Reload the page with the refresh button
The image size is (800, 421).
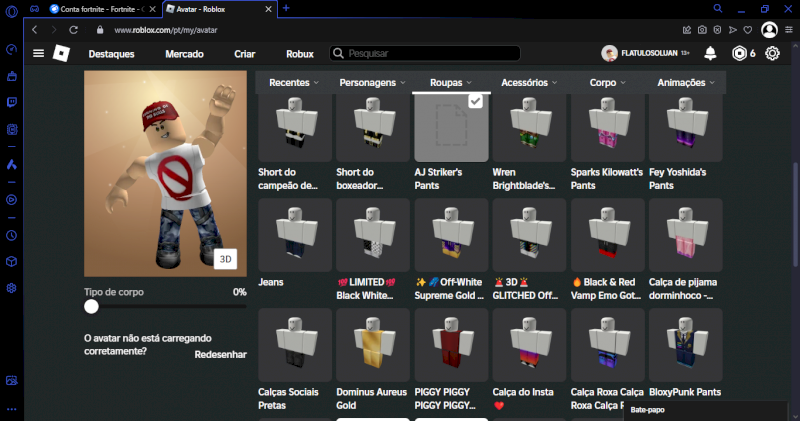pyautogui.click(x=73, y=30)
